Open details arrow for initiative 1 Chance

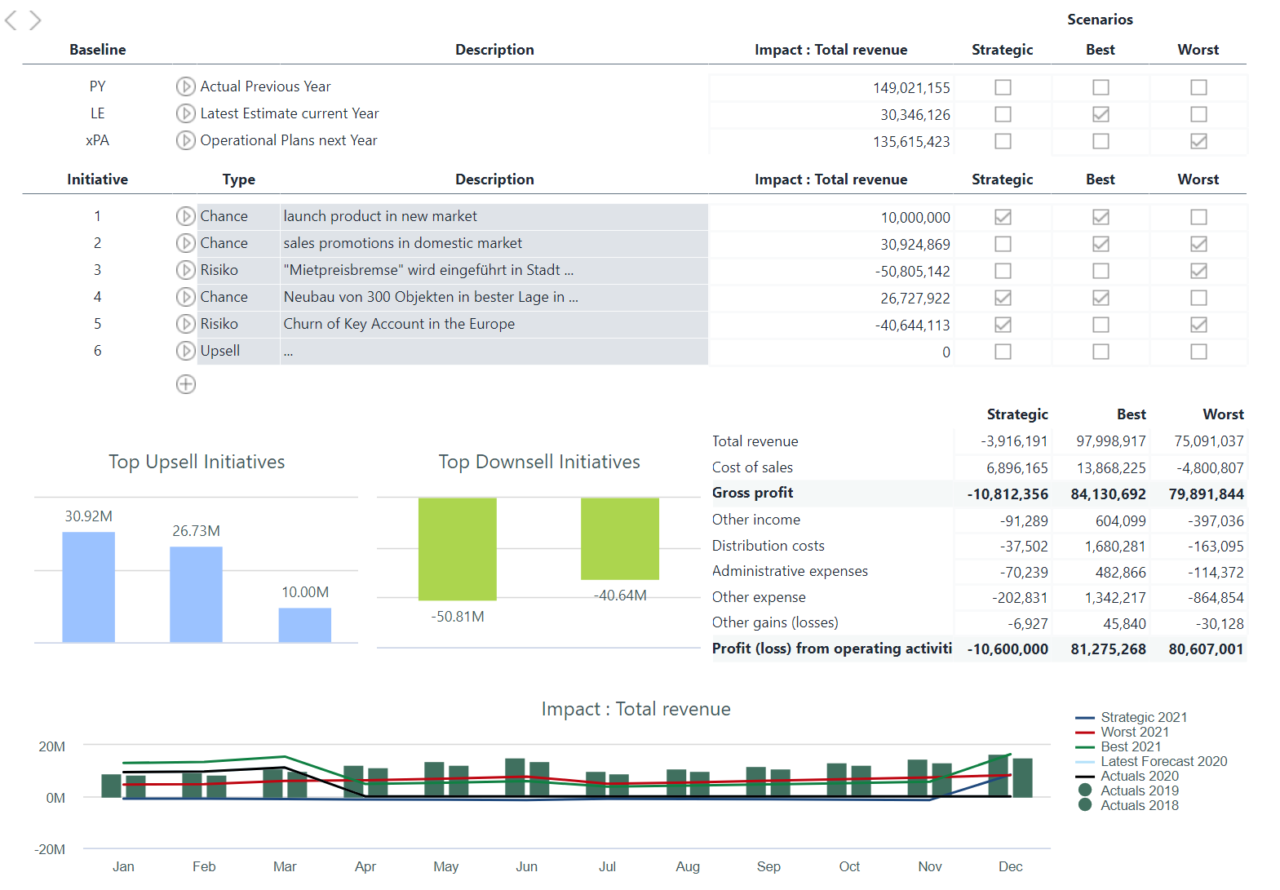pyautogui.click(x=185, y=216)
